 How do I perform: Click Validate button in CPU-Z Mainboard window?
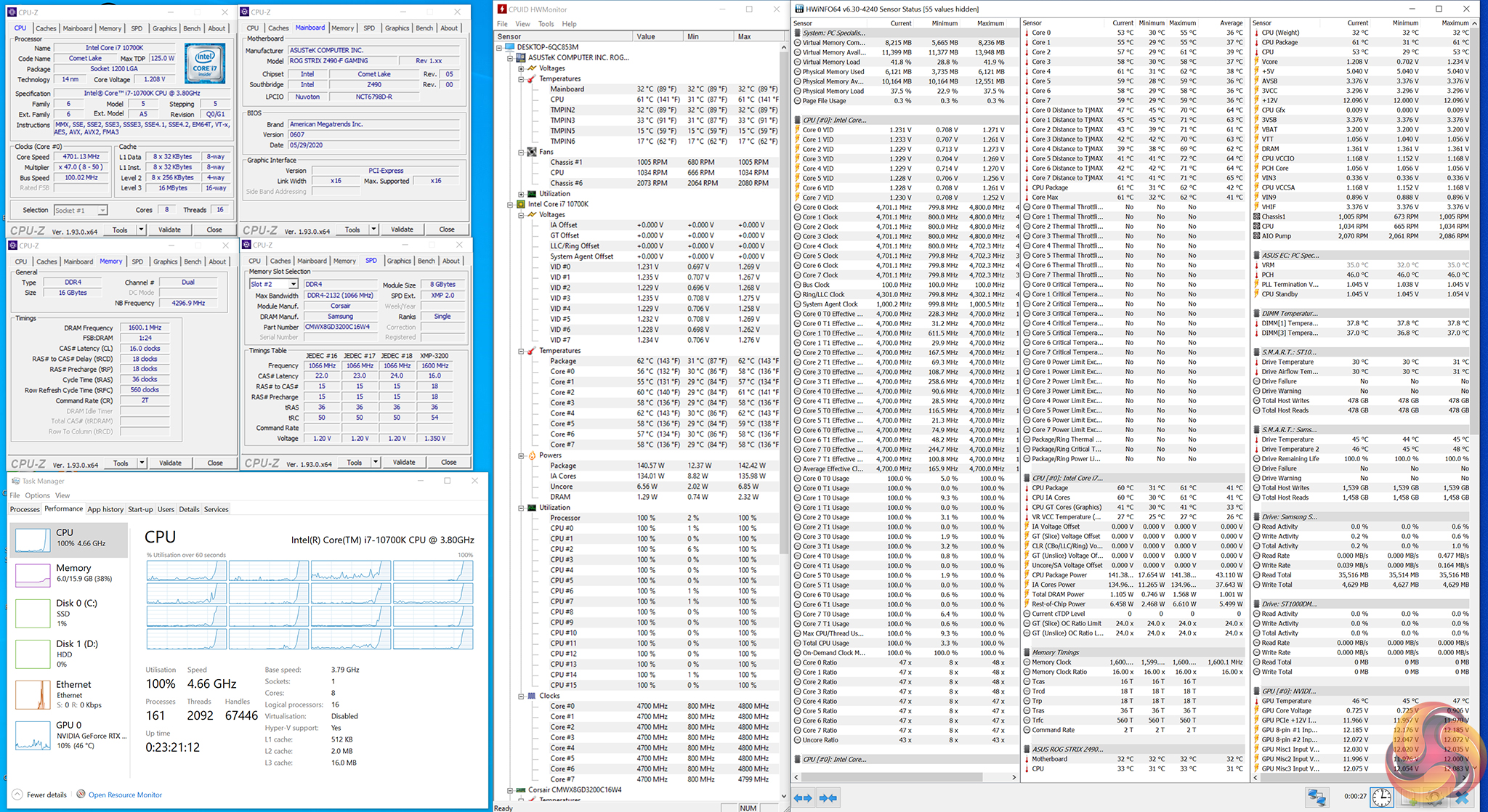pos(402,230)
